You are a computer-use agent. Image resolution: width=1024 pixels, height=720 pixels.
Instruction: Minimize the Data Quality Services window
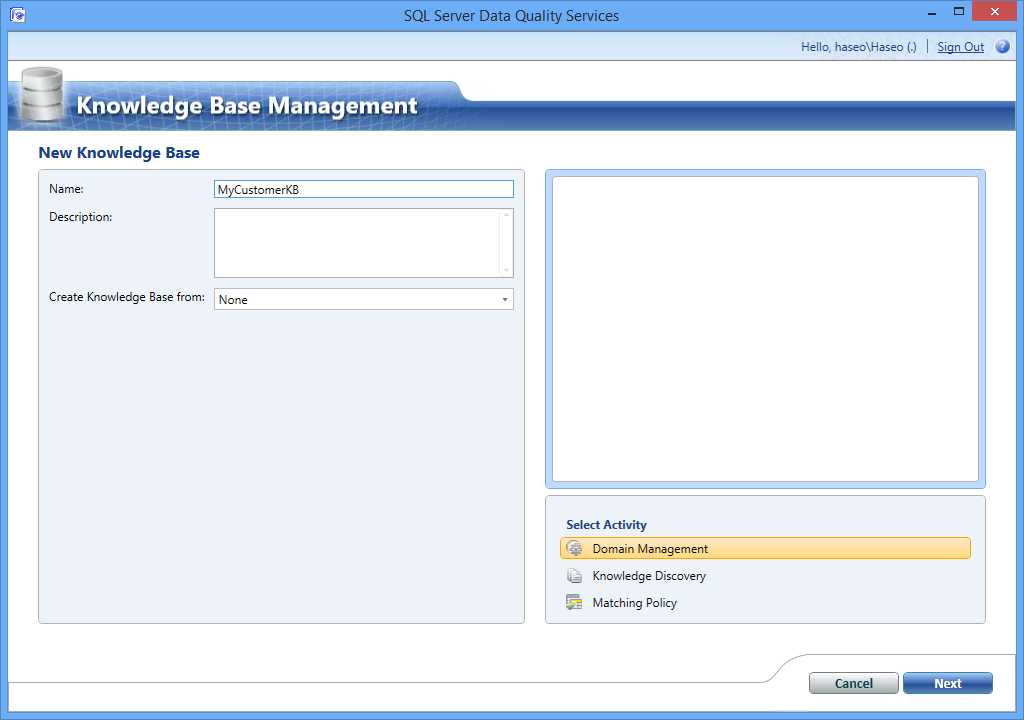[x=932, y=12]
